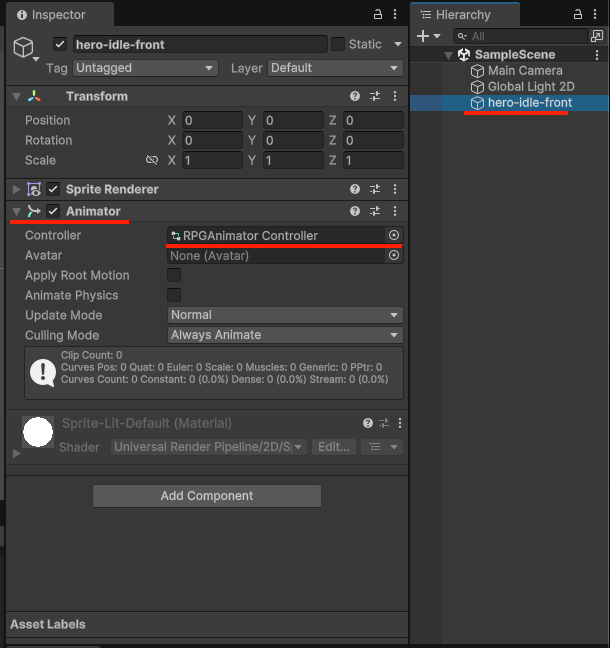Open SampleScene options menu dots
The height and width of the screenshot is (648, 610).
(597, 55)
